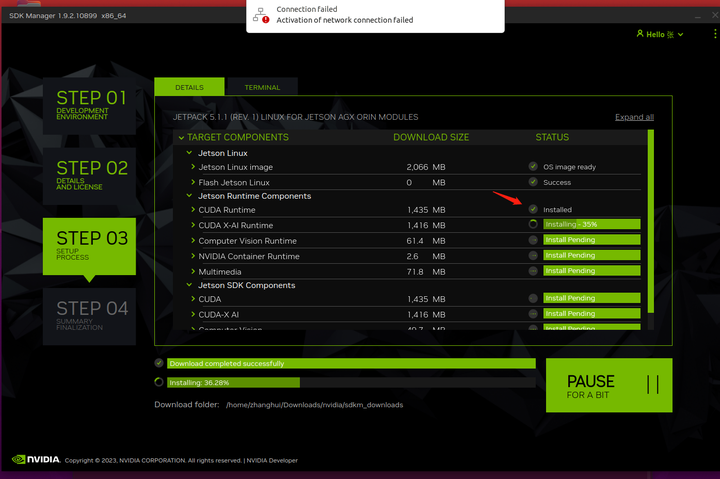
Task: Go to Step 01 Development Environment
Action: [90, 106]
